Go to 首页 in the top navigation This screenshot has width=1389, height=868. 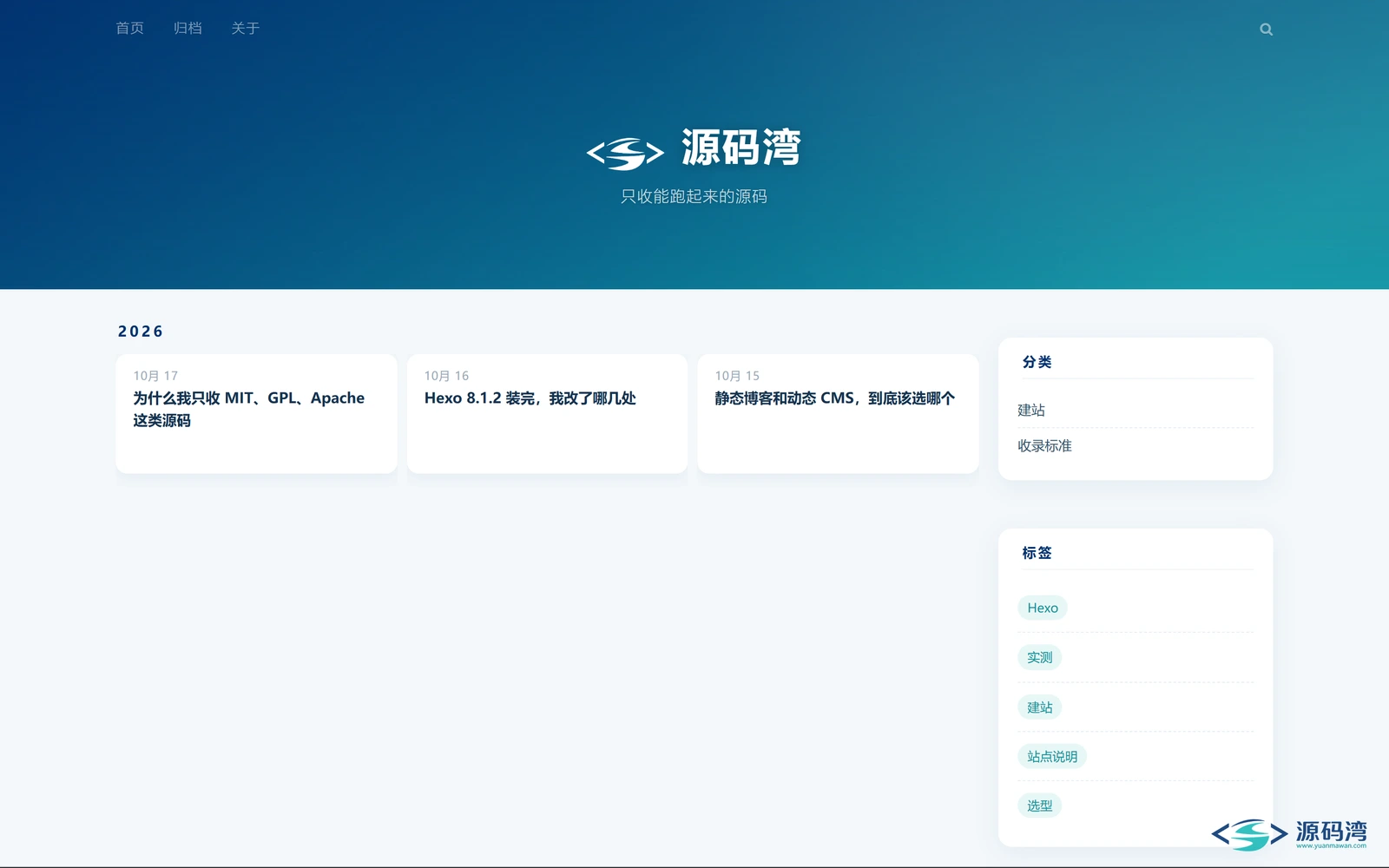tap(129, 29)
